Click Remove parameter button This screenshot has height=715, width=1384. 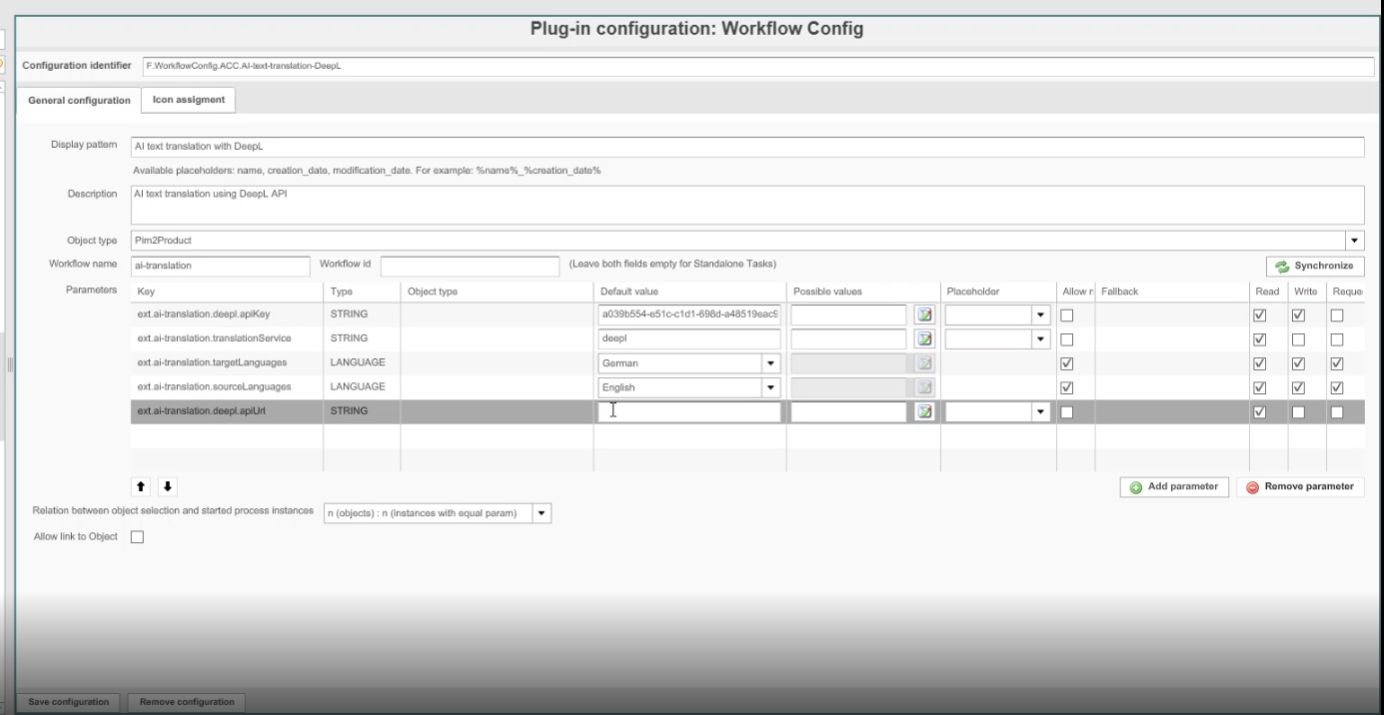pos(1300,487)
